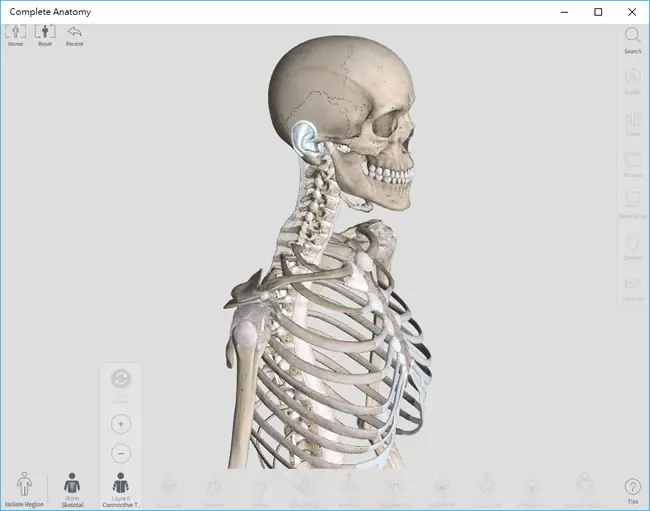
Task: Open the Search tool
Action: (632, 40)
